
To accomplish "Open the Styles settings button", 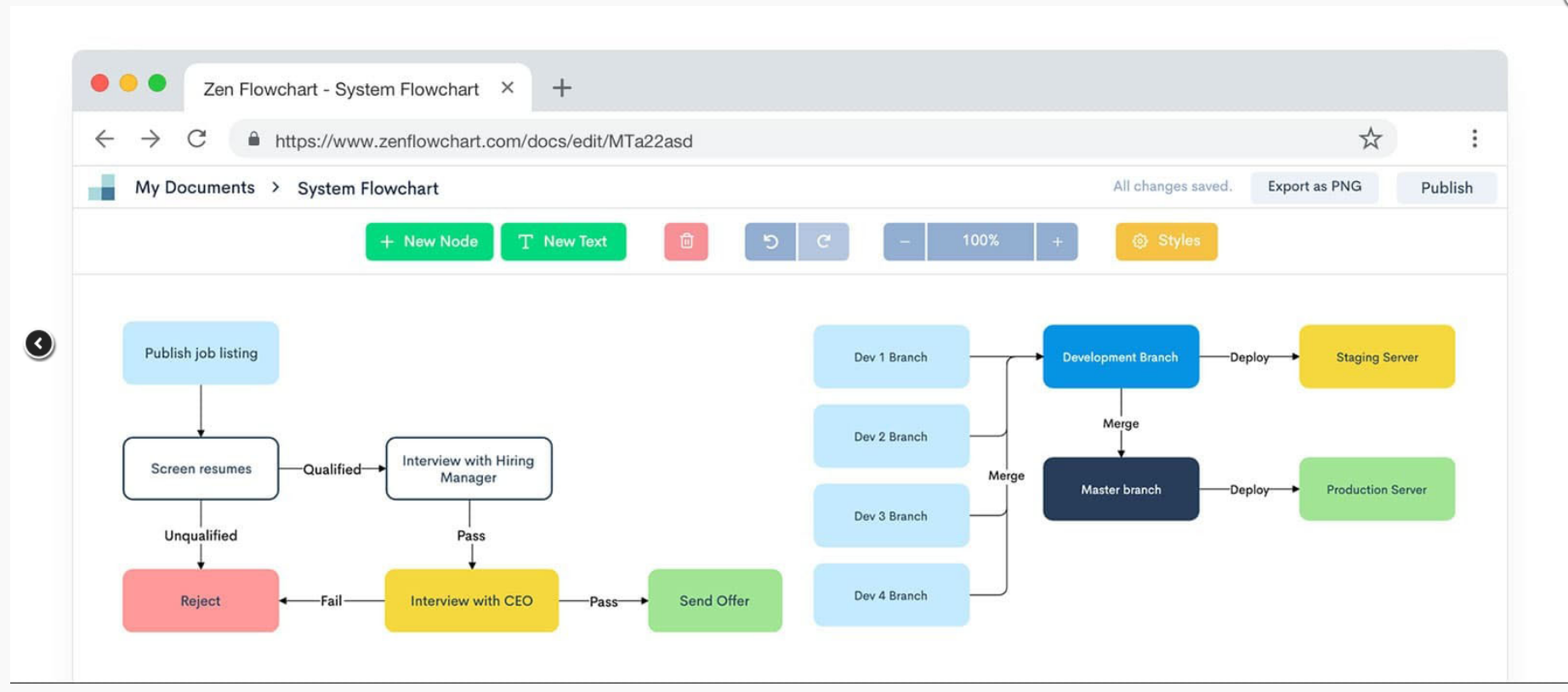I will pyautogui.click(x=1166, y=241).
